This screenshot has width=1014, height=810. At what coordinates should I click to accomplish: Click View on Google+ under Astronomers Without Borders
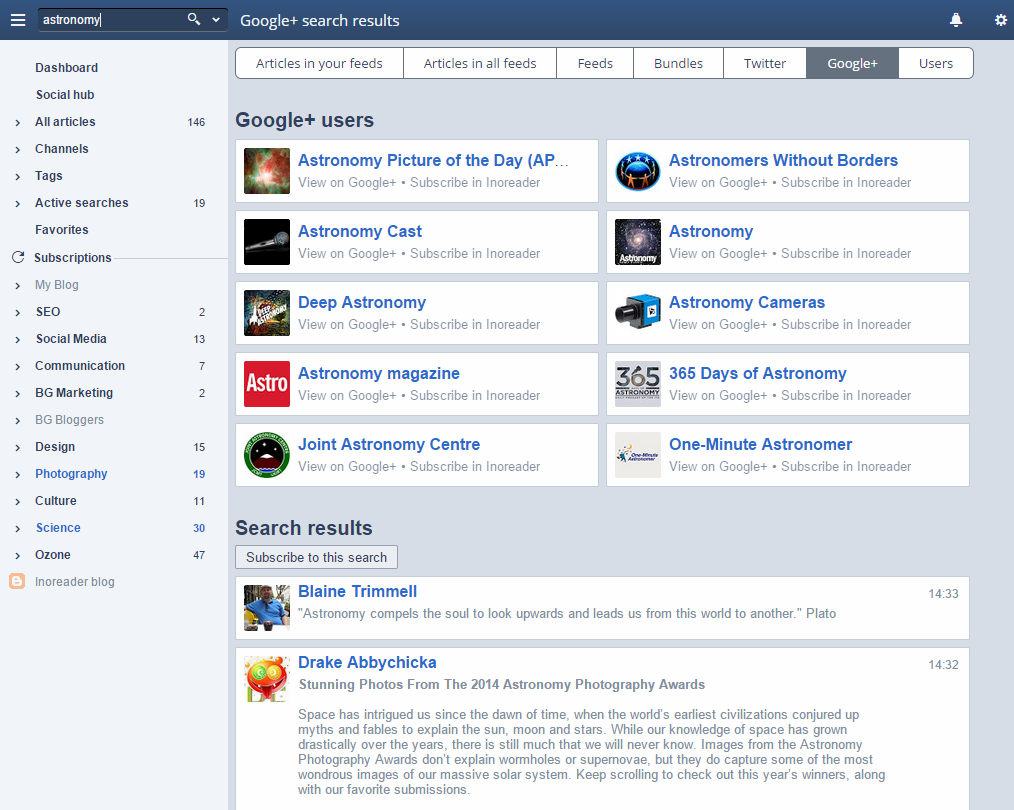[718, 182]
